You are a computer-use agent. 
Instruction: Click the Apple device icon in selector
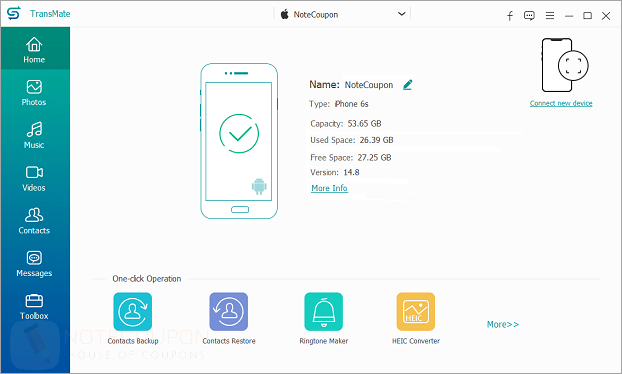click(x=284, y=15)
